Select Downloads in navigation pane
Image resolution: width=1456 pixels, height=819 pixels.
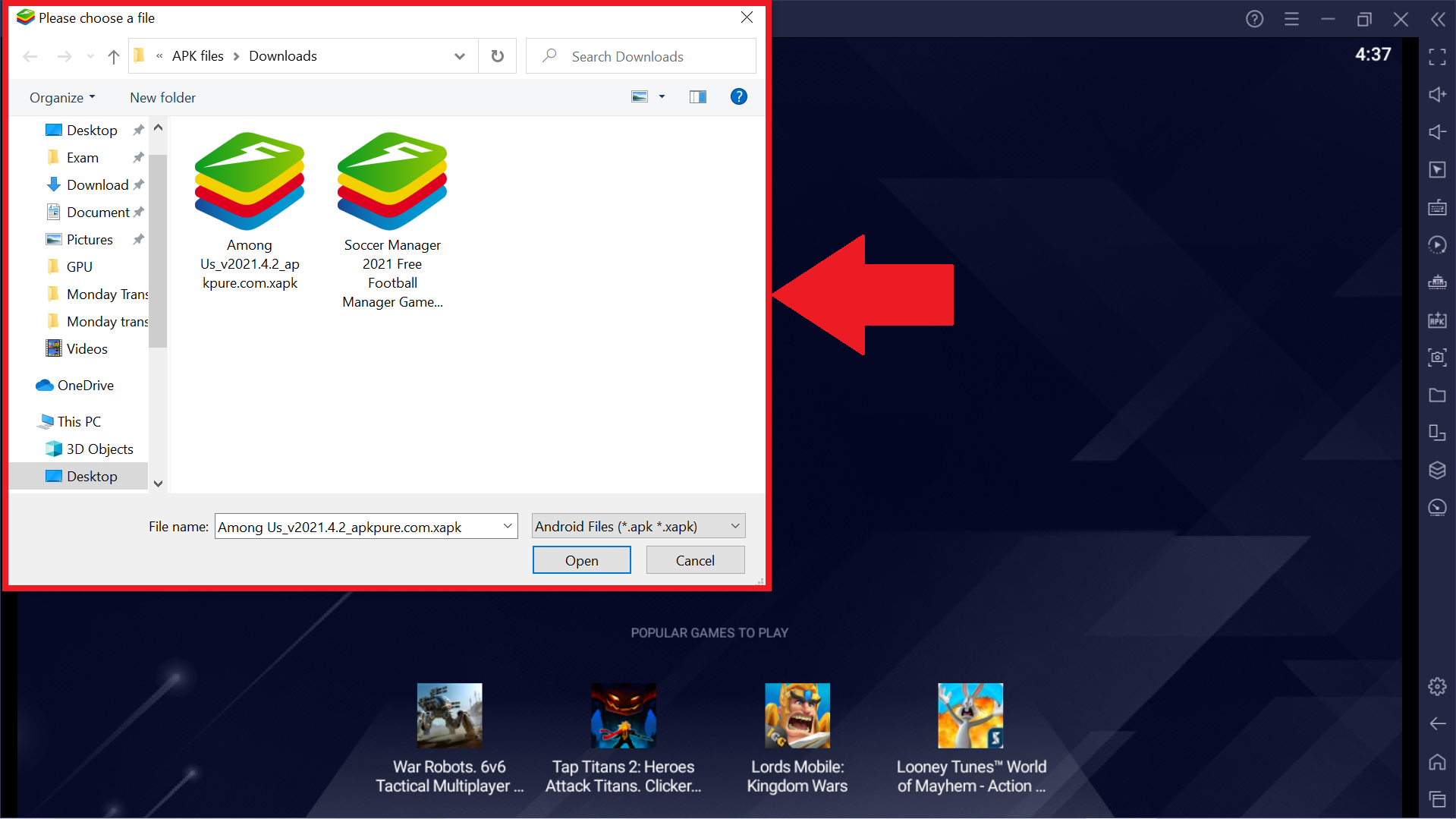pos(97,185)
